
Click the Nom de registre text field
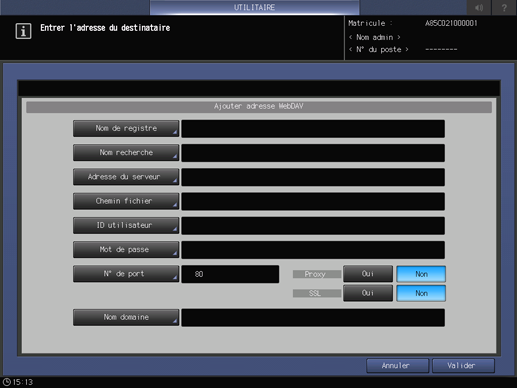[313, 129]
